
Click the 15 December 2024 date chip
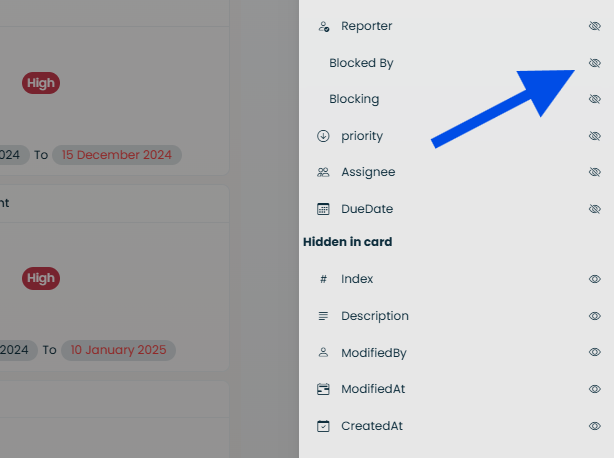(117, 155)
